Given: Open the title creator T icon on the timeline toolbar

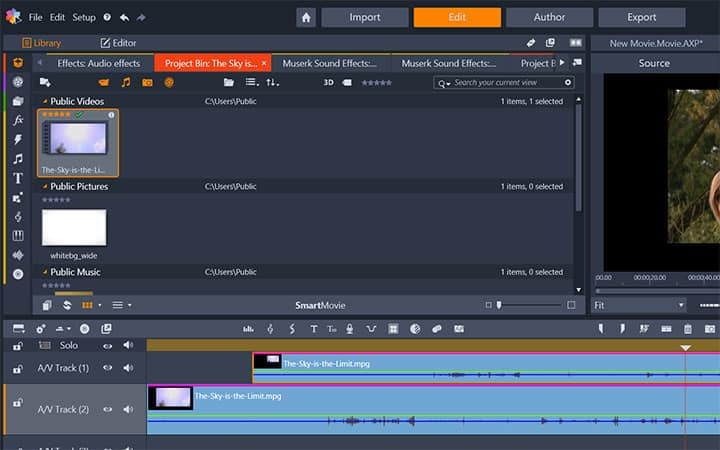Looking at the screenshot, I should 314,329.
